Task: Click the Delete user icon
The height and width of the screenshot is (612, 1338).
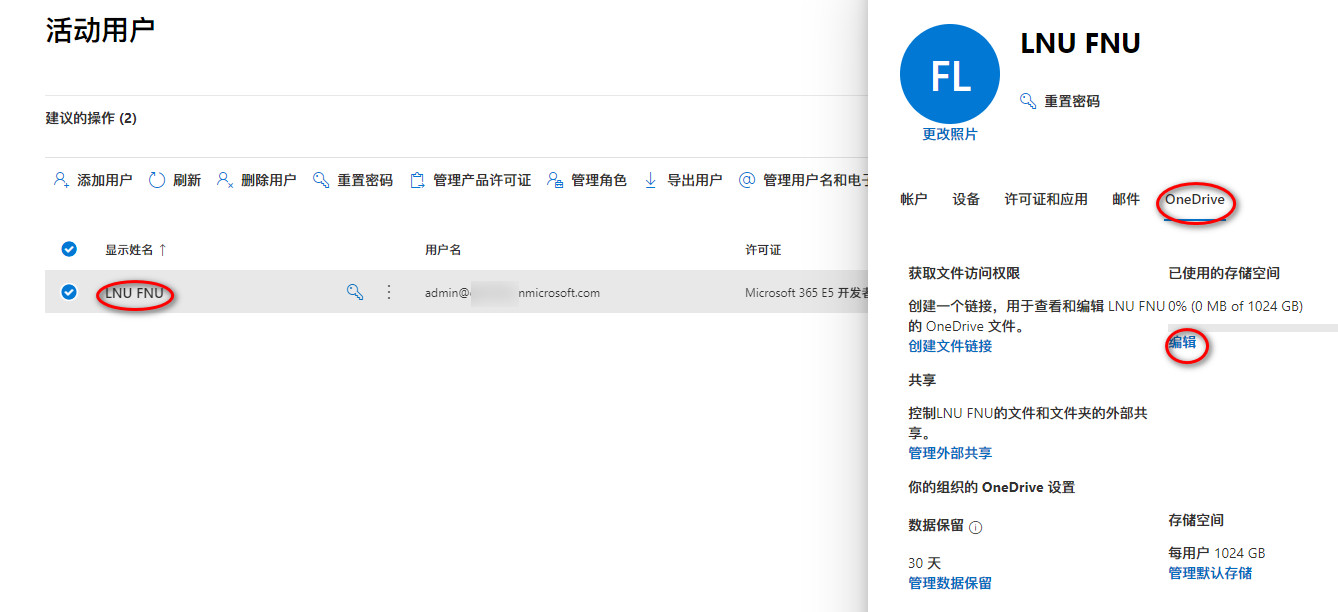Action: (x=225, y=180)
